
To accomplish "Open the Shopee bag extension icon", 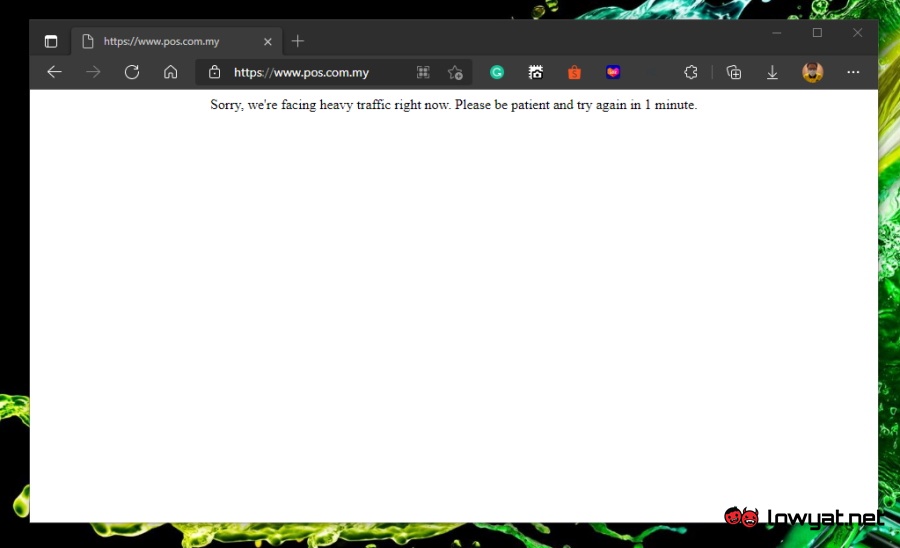I will 574,72.
